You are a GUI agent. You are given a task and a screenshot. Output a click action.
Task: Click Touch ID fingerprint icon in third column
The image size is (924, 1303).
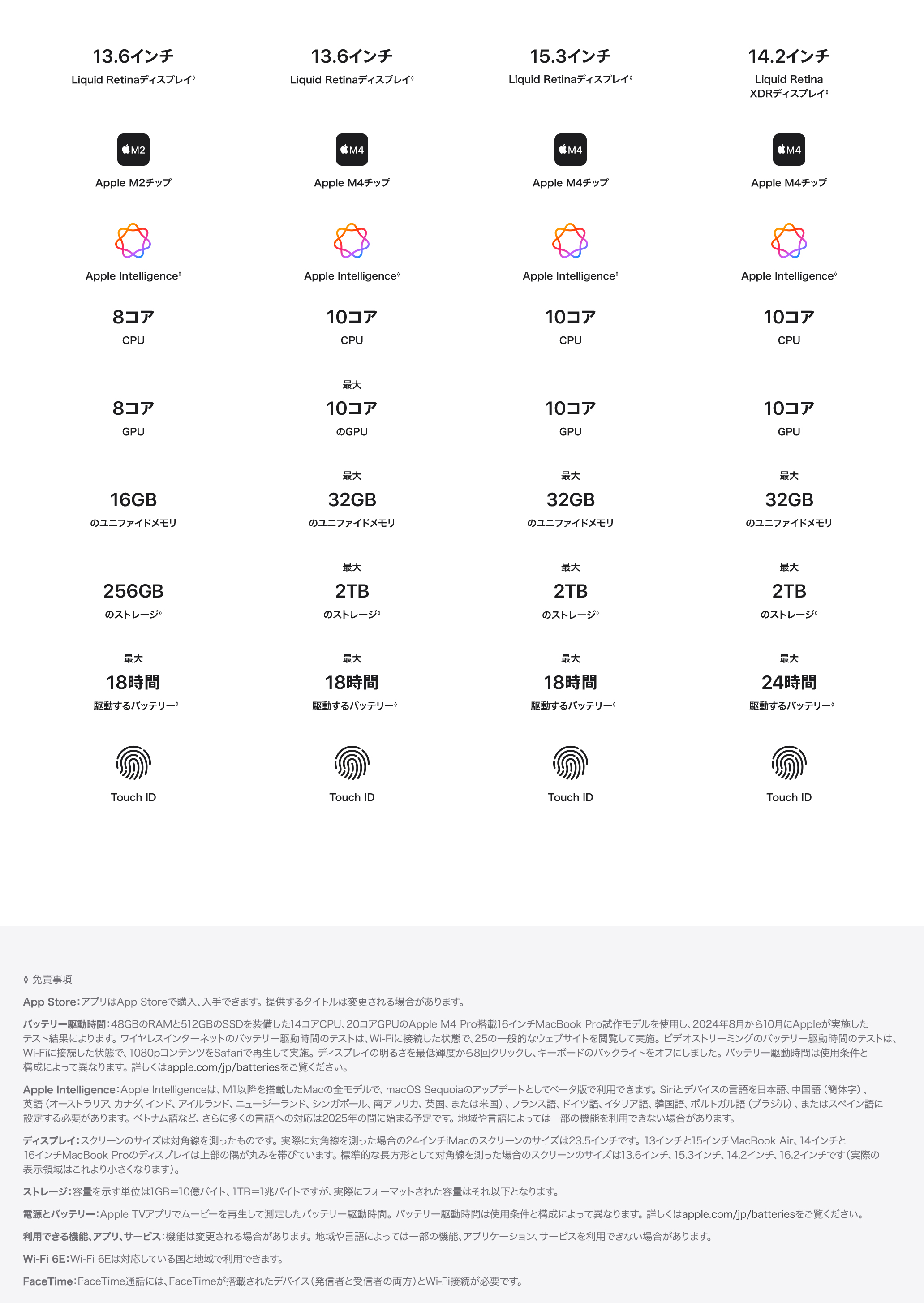pyautogui.click(x=570, y=763)
